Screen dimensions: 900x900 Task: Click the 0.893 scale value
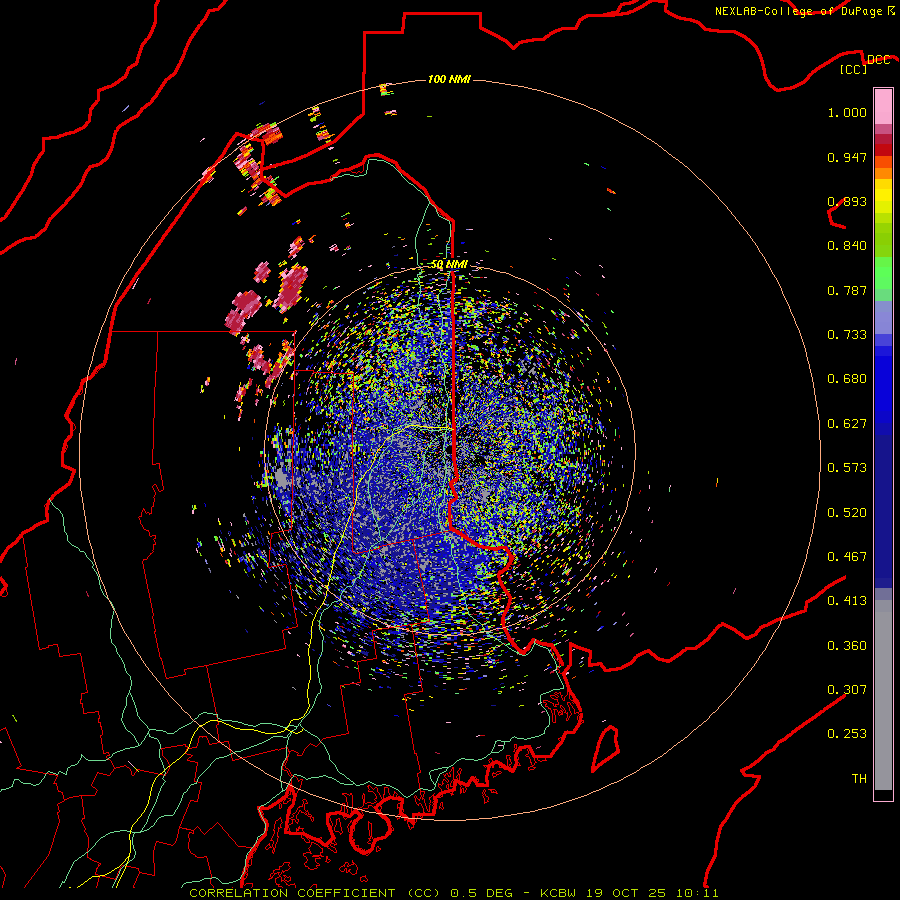pos(847,201)
